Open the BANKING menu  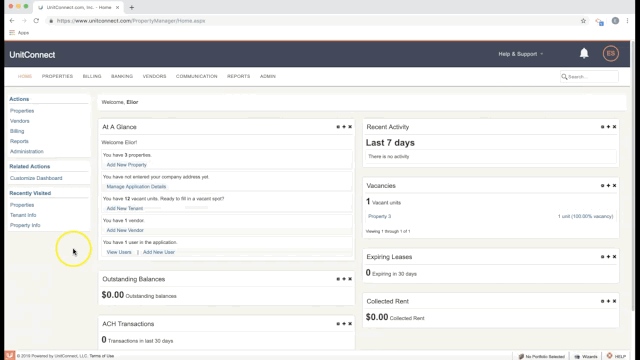point(122,76)
